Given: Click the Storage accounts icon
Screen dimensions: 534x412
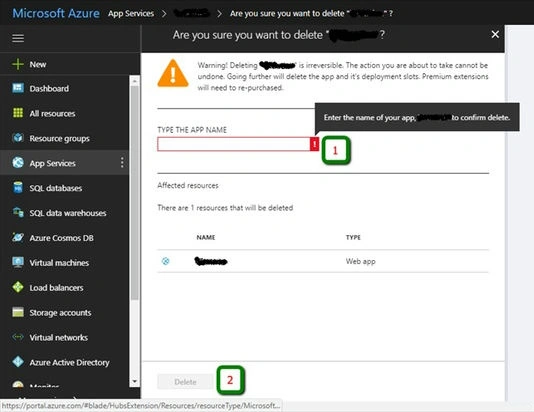Looking at the screenshot, I should pos(18,312).
